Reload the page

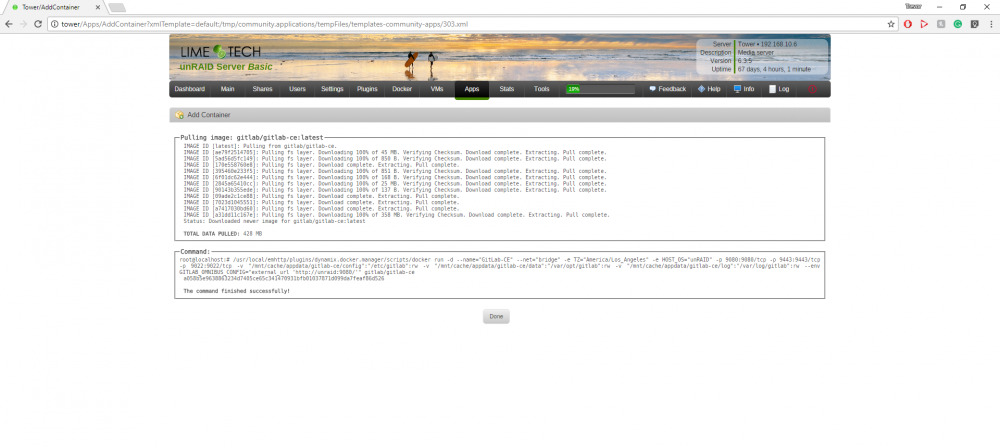[x=38, y=24]
